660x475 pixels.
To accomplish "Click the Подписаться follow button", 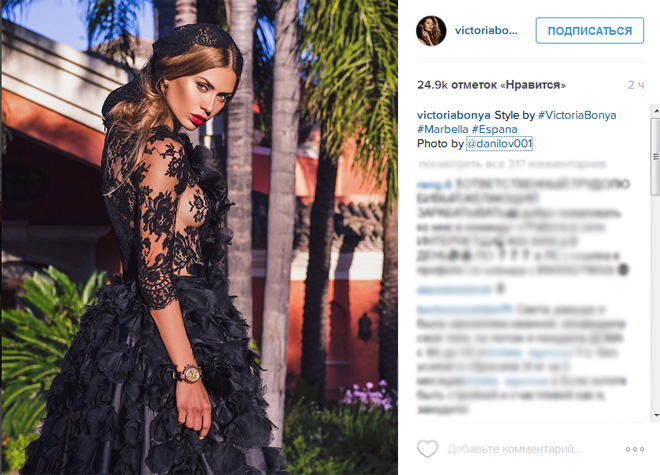I will (x=590, y=31).
